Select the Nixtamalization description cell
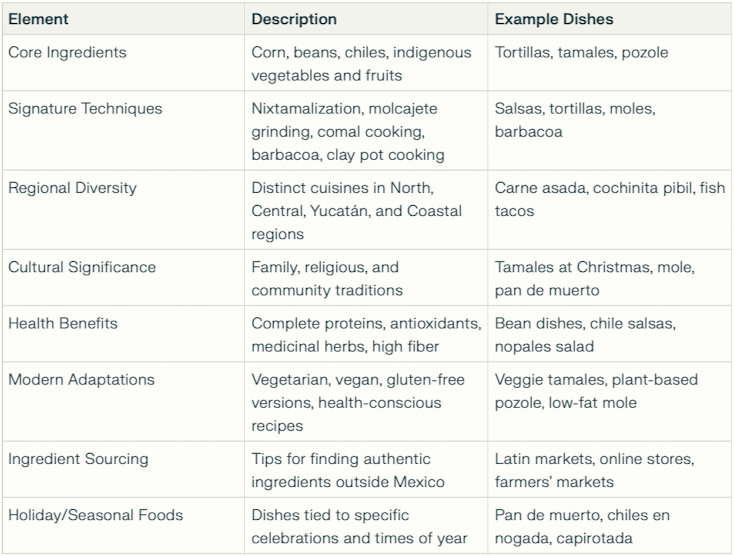This screenshot has width=734, height=556. click(344, 131)
